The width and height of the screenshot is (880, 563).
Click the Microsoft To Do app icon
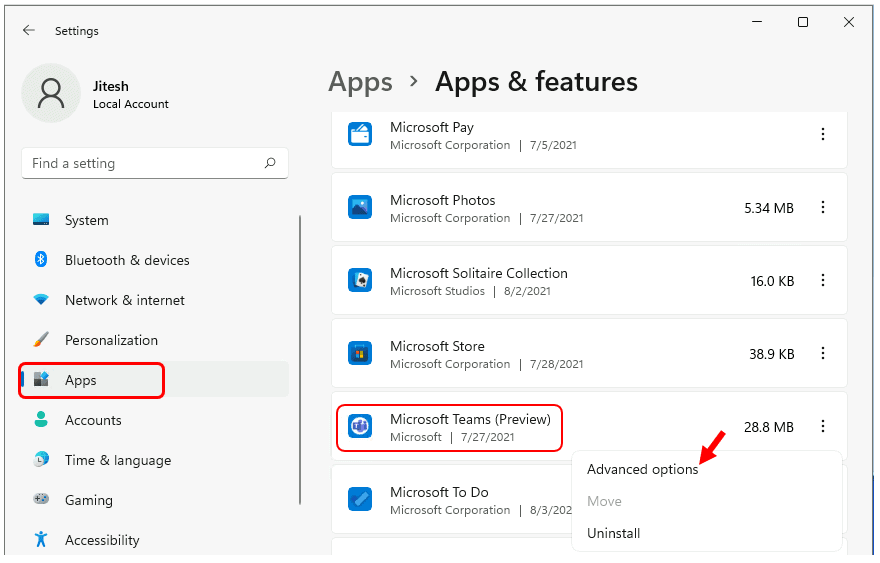click(x=360, y=499)
